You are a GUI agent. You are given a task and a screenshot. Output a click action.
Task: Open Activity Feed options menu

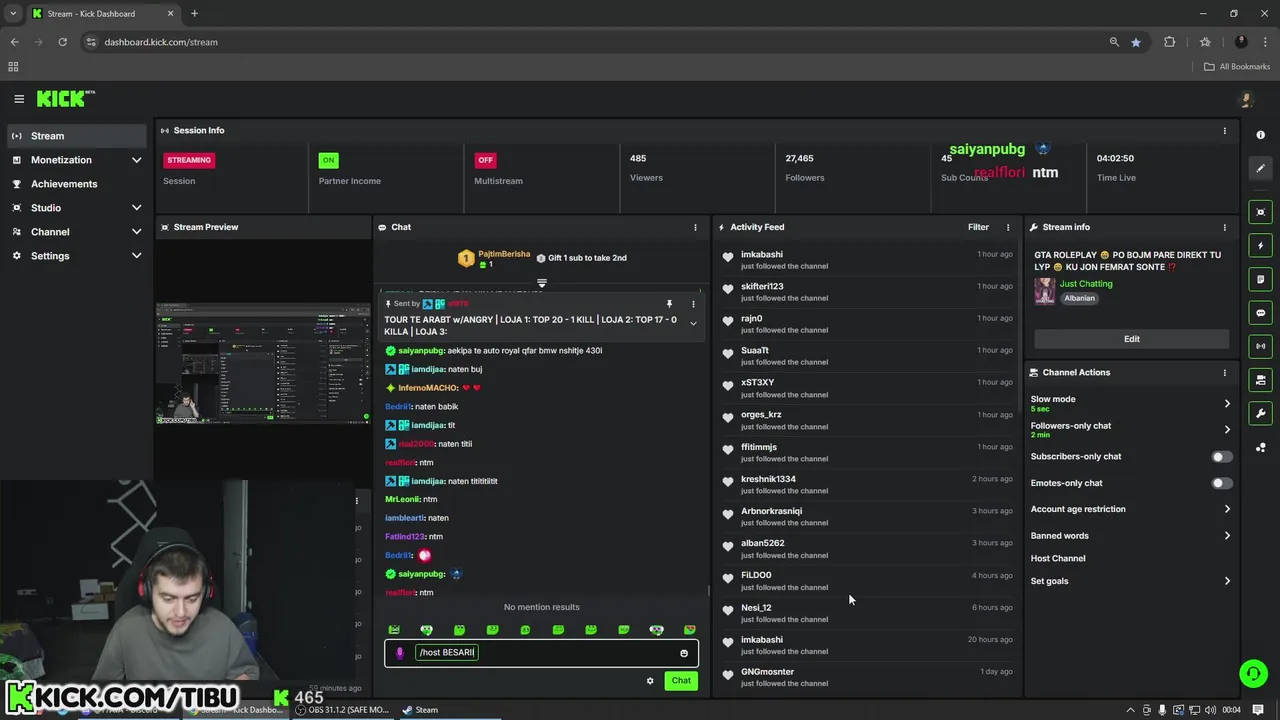(1008, 228)
